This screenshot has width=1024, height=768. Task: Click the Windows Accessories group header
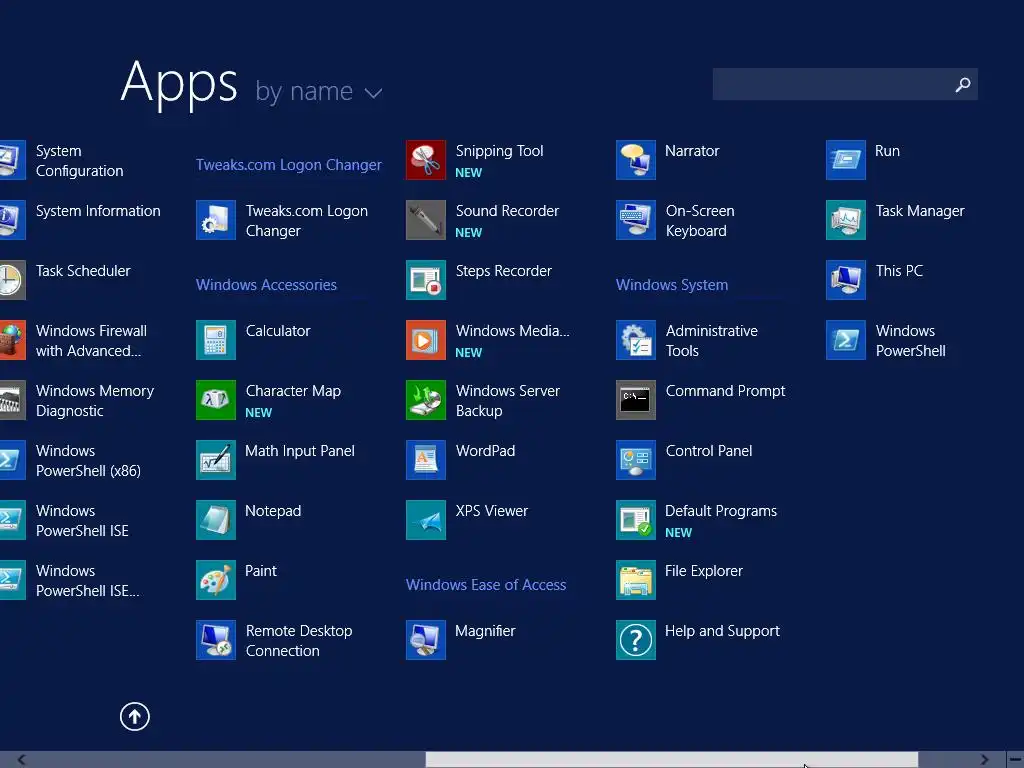[x=266, y=285]
